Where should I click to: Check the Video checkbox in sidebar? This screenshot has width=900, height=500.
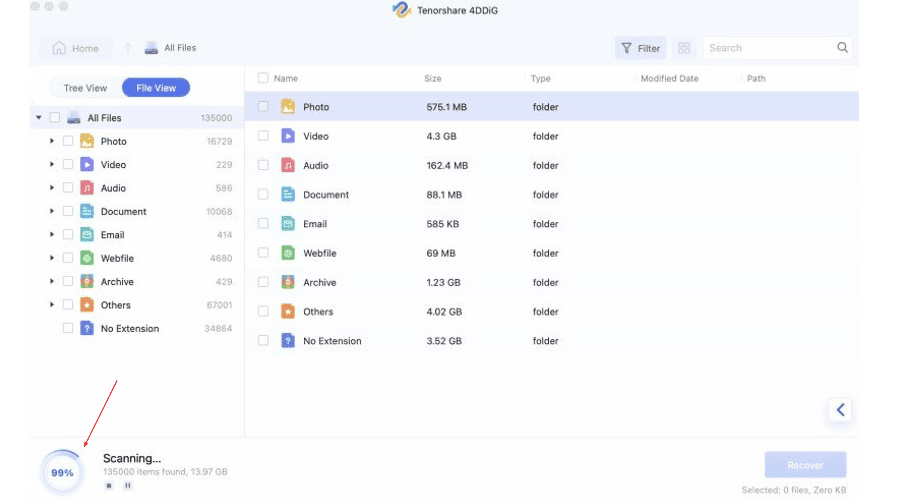[68, 165]
